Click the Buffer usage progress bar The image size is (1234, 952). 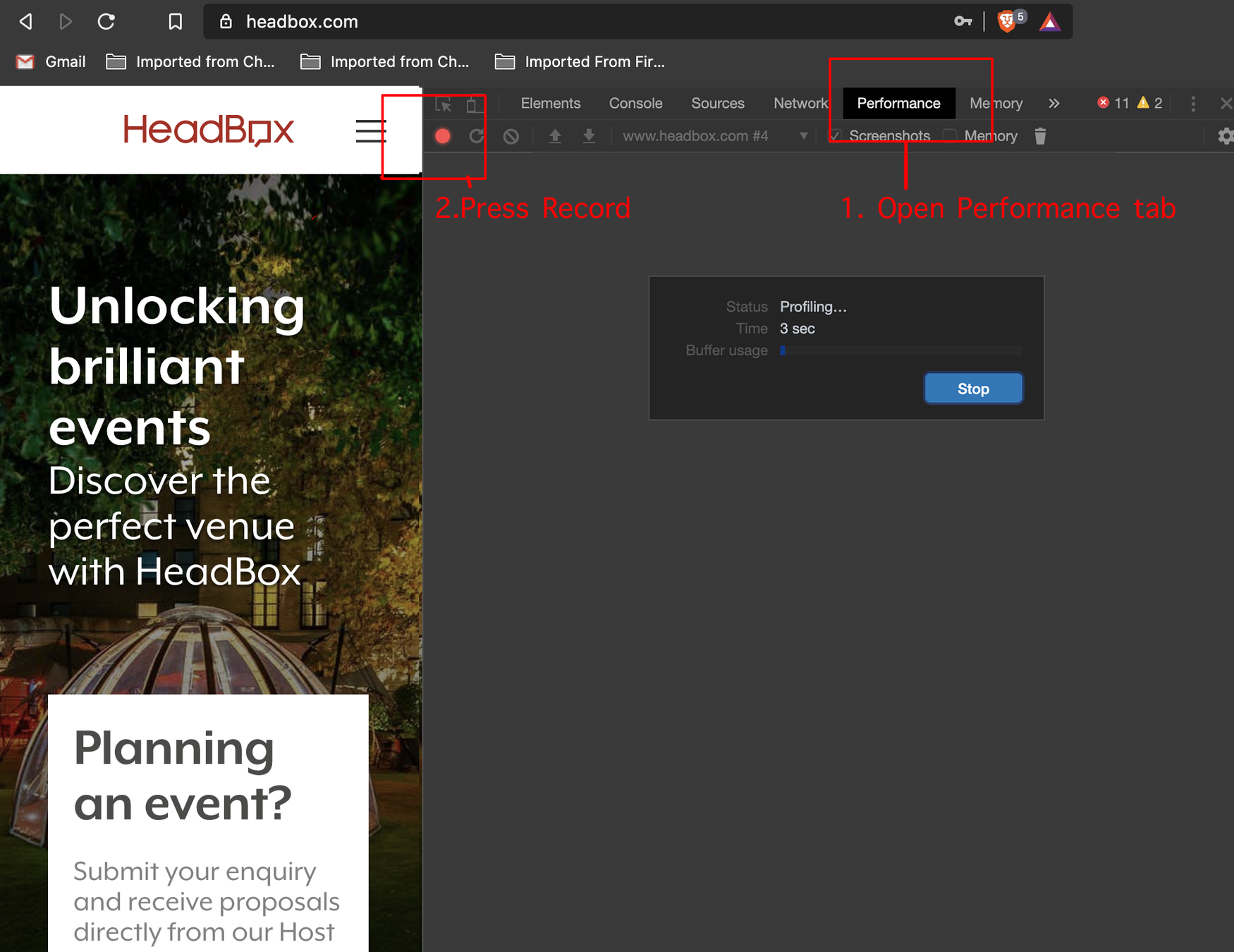click(901, 350)
